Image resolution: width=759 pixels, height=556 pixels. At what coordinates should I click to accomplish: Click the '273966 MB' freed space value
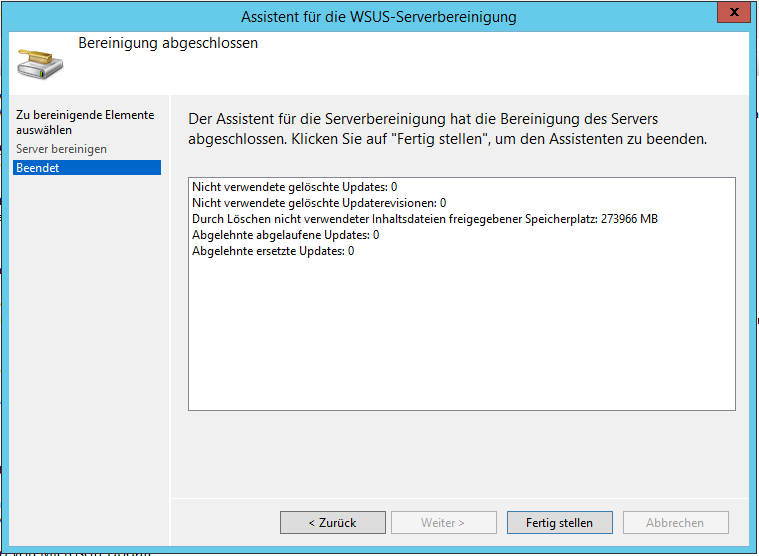coord(629,219)
